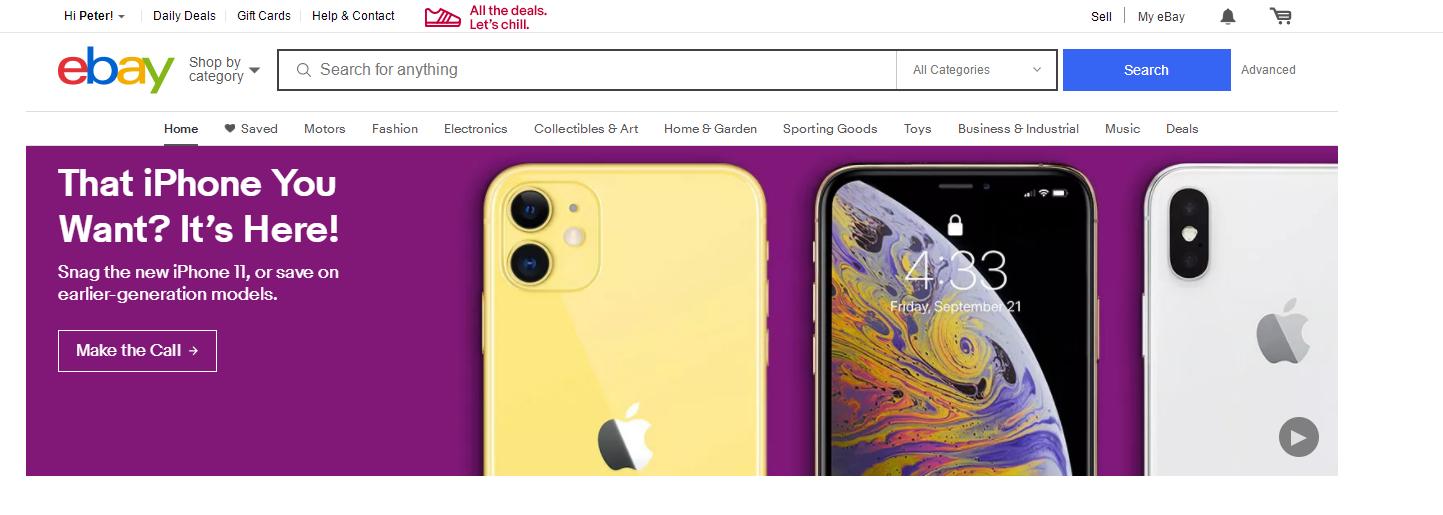The height and width of the screenshot is (515, 1443).
Task: Go to the Sporting Goods category
Action: [830, 129]
